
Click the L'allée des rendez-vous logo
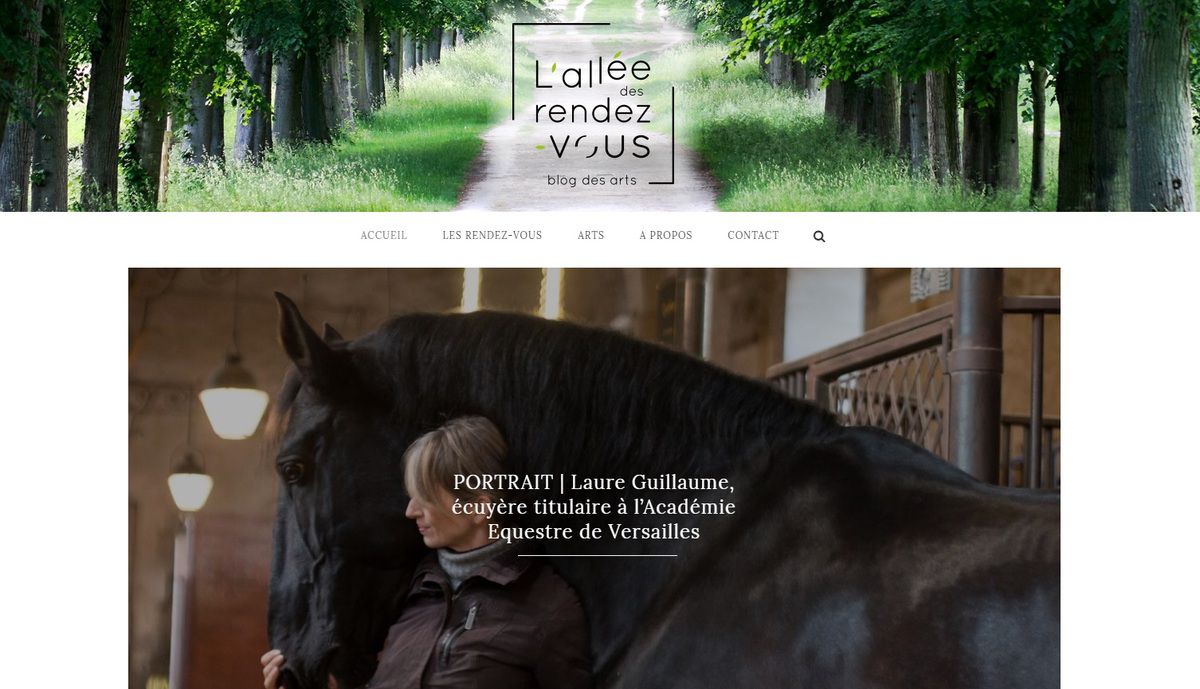click(x=593, y=104)
